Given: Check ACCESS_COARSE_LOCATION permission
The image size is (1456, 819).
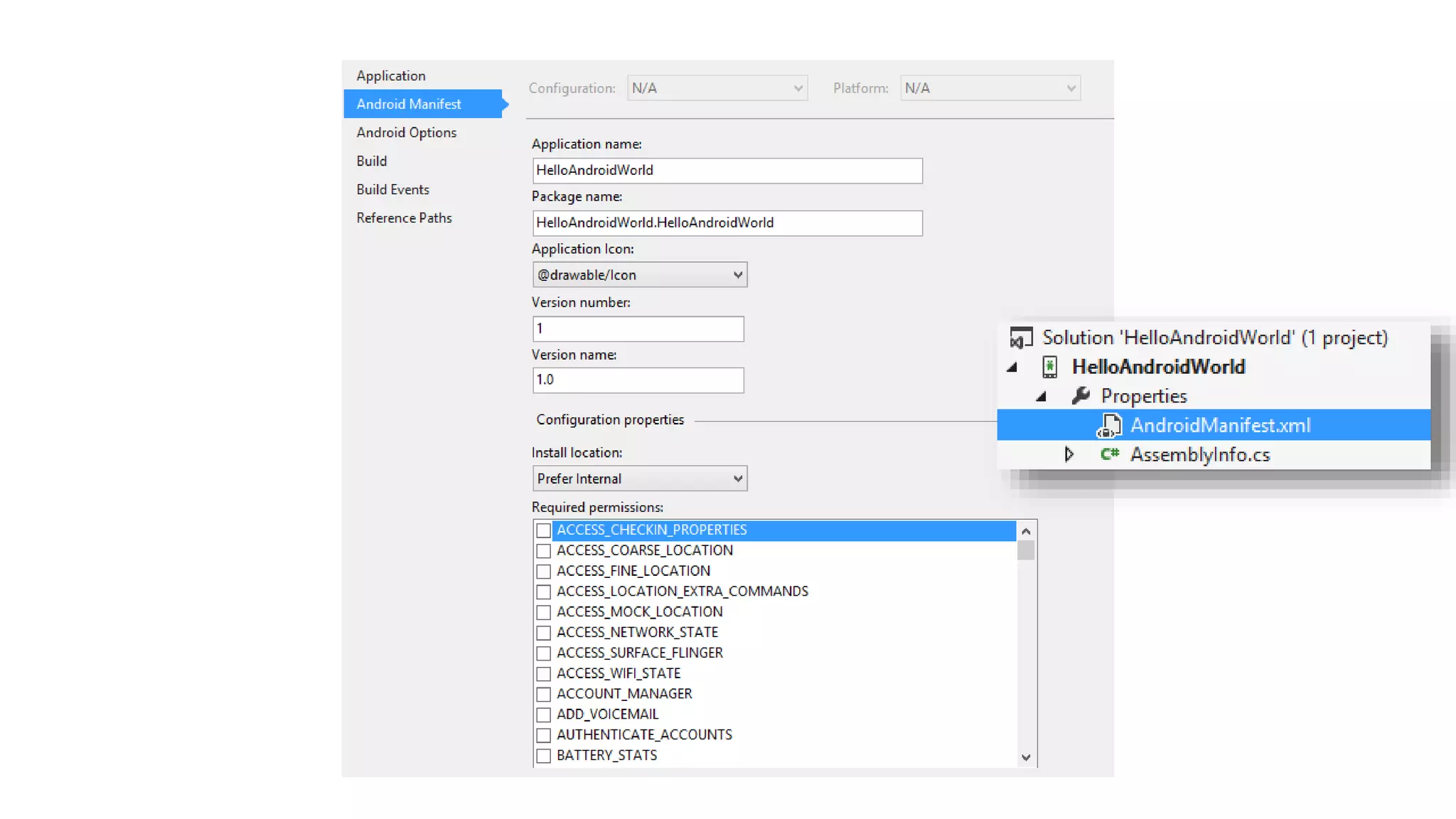Looking at the screenshot, I should tap(543, 551).
